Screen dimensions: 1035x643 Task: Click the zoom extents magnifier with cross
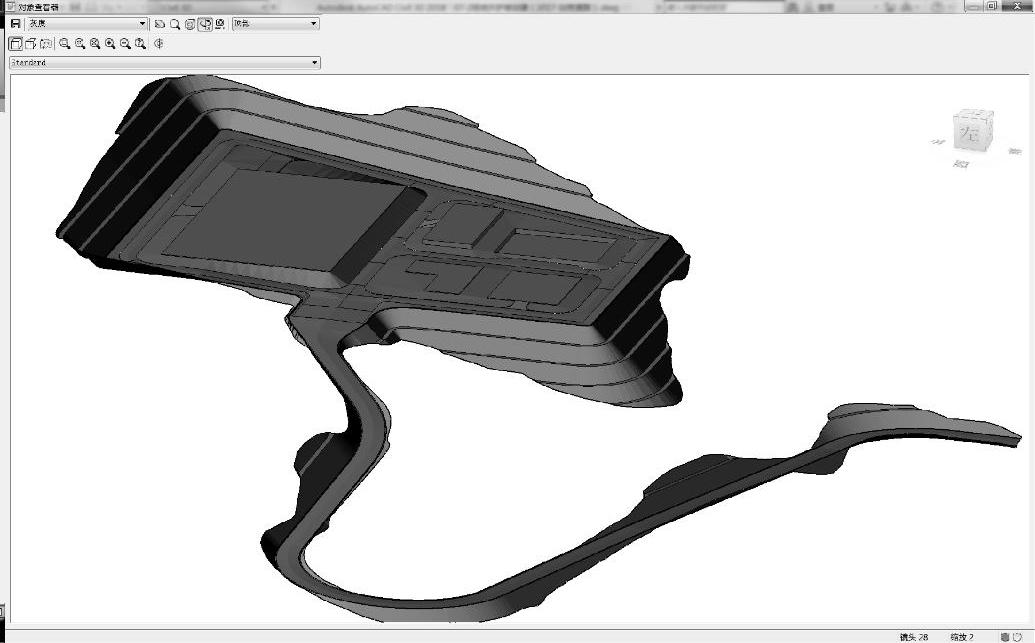(x=95, y=44)
